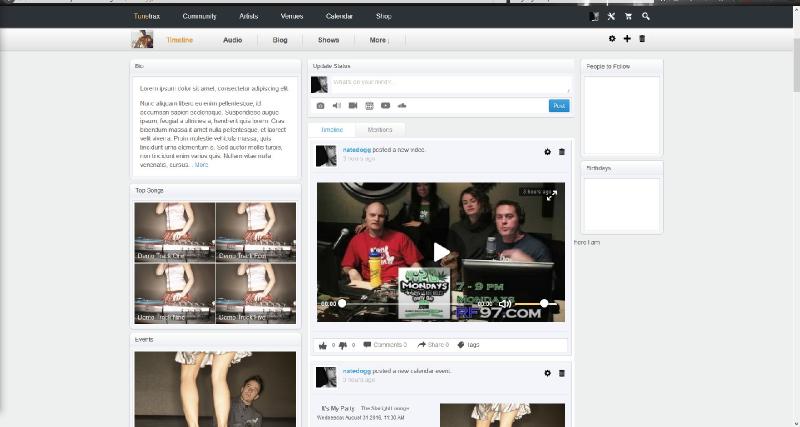
Task: Click the camera photo upload icon
Action: (320, 105)
